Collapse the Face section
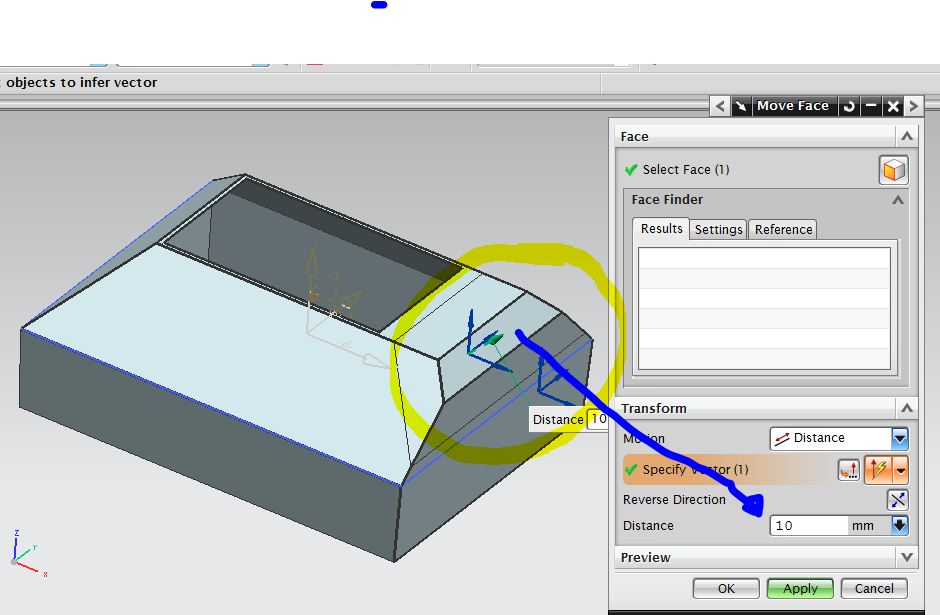 coord(906,136)
